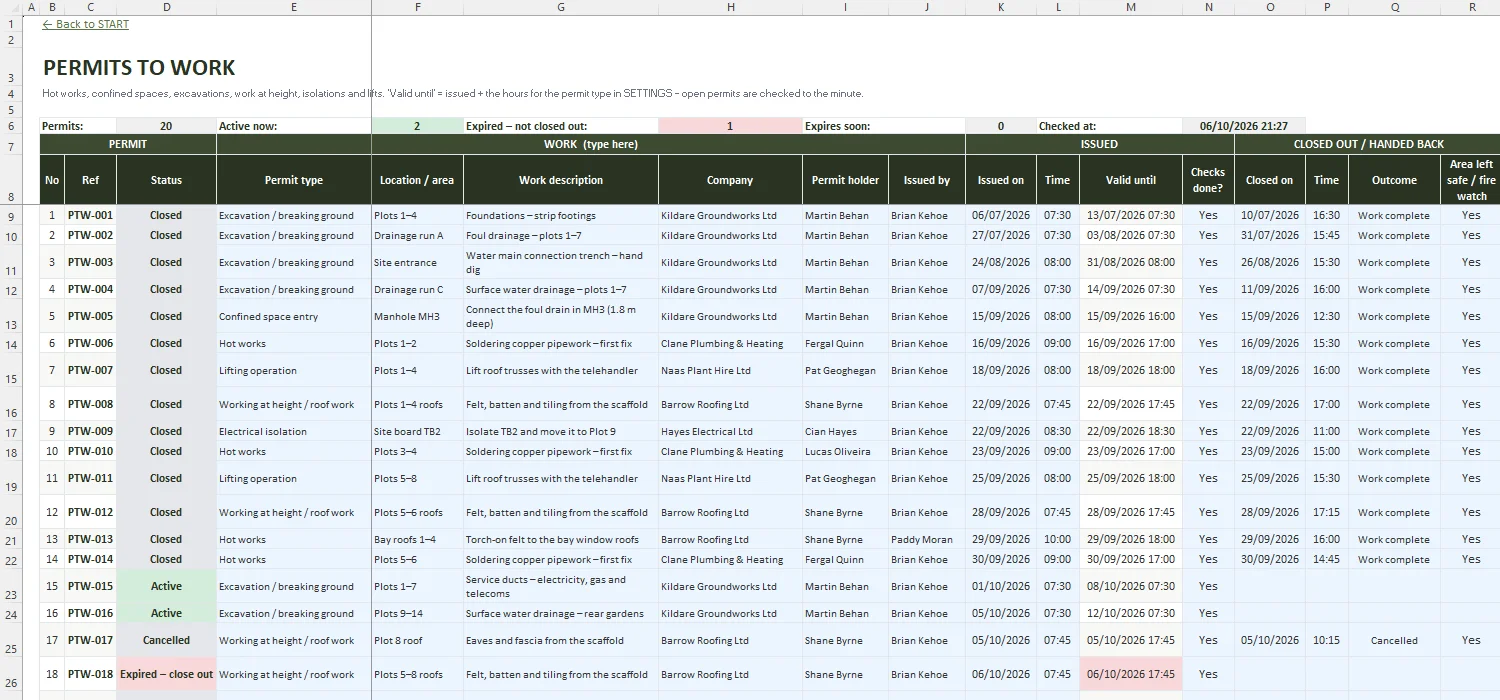
Task: Select Foundations – strip footings description
Action: point(561,215)
